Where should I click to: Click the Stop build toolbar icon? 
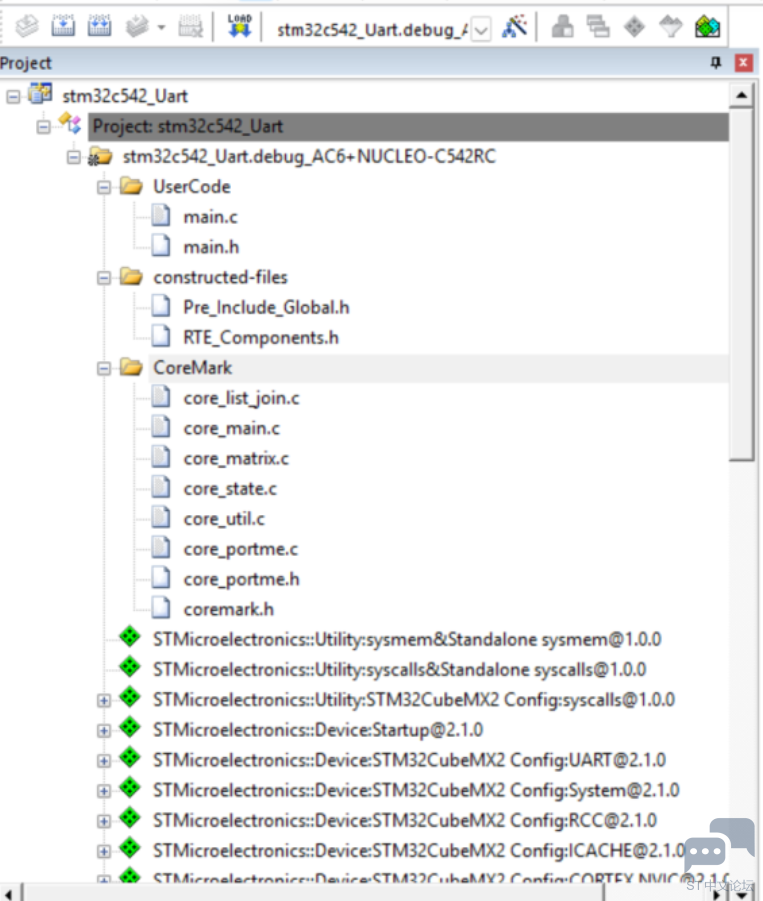point(190,26)
